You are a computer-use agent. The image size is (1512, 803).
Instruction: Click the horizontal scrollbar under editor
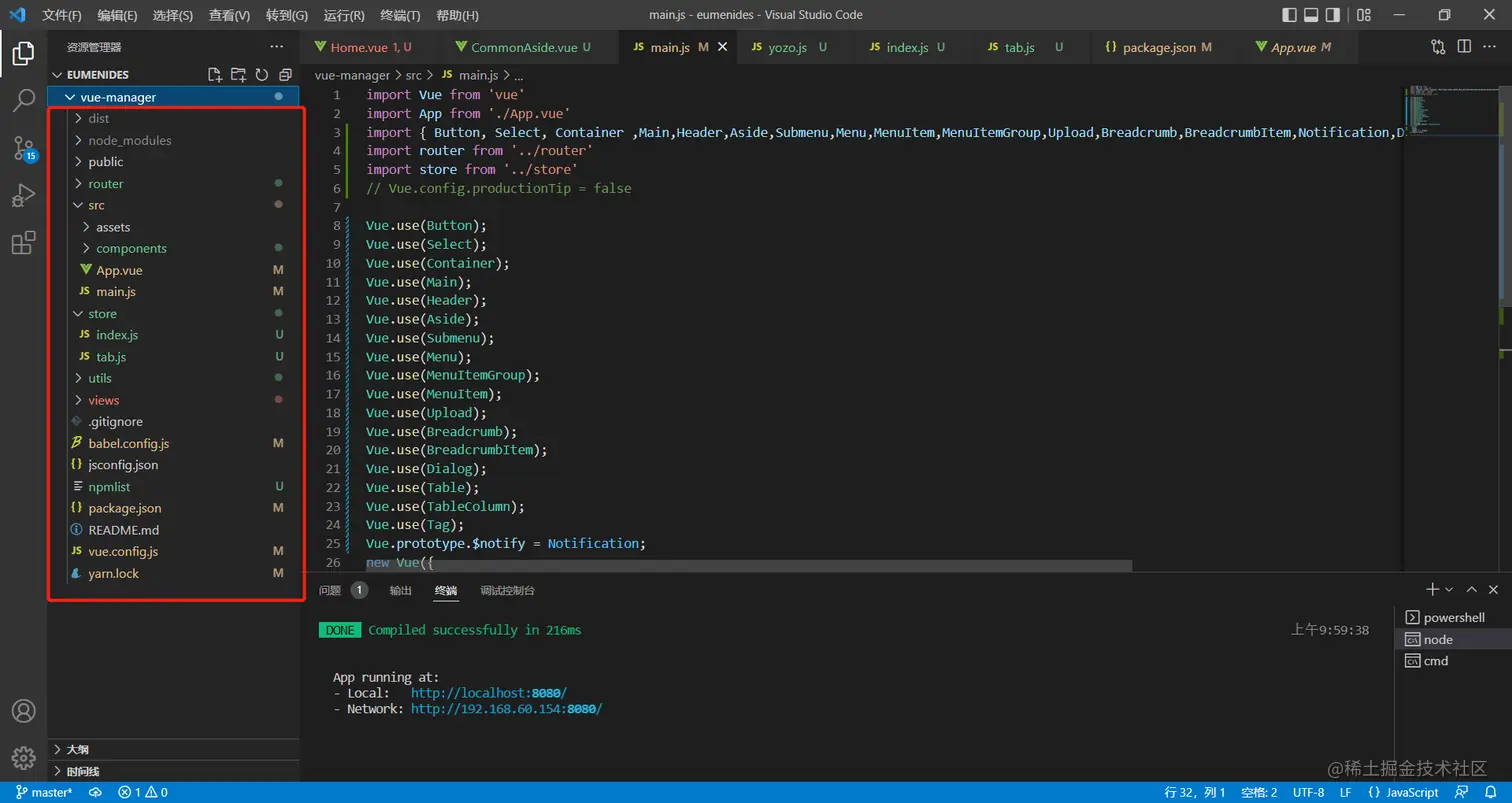click(x=749, y=566)
